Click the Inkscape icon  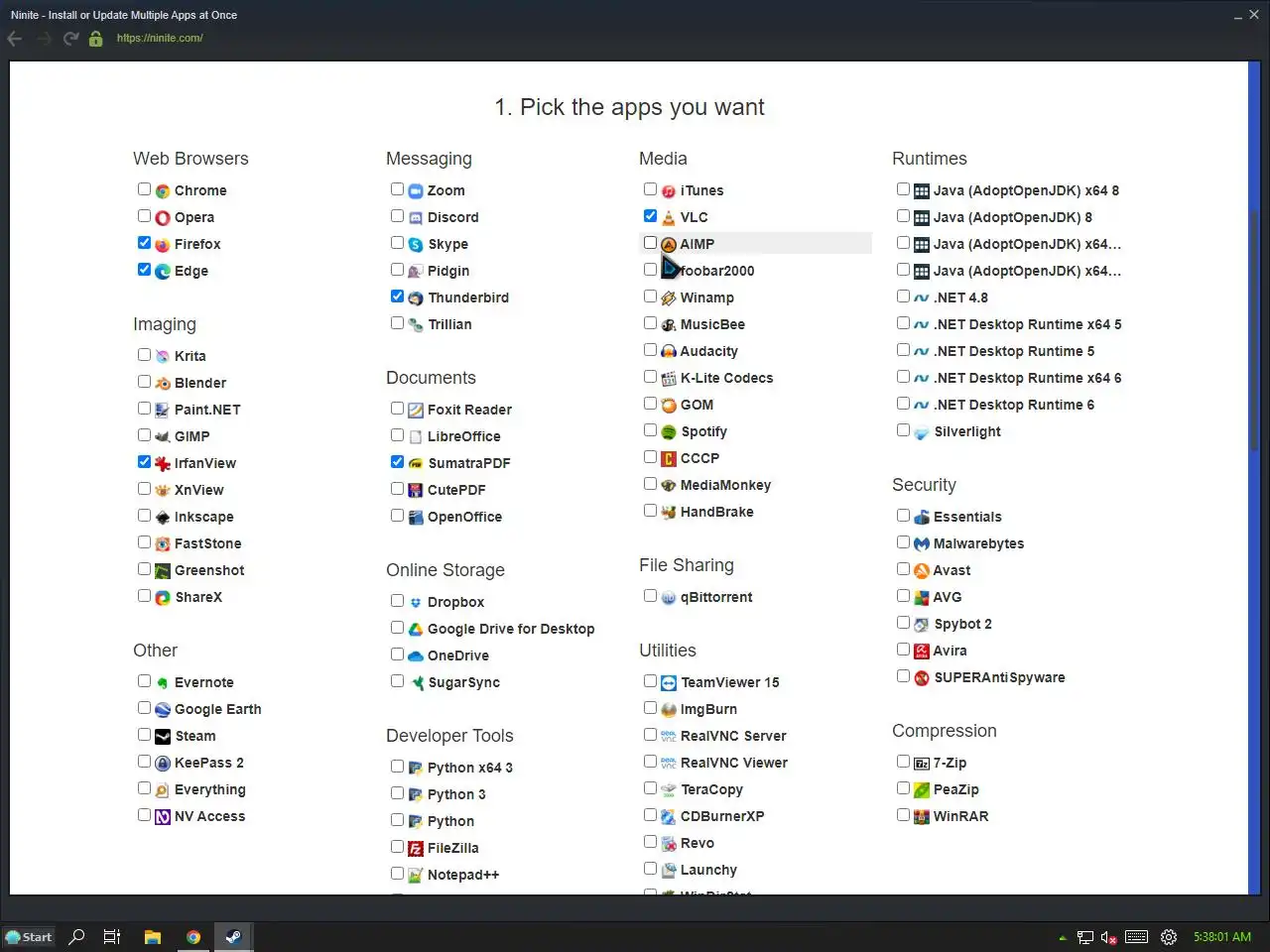tap(163, 518)
